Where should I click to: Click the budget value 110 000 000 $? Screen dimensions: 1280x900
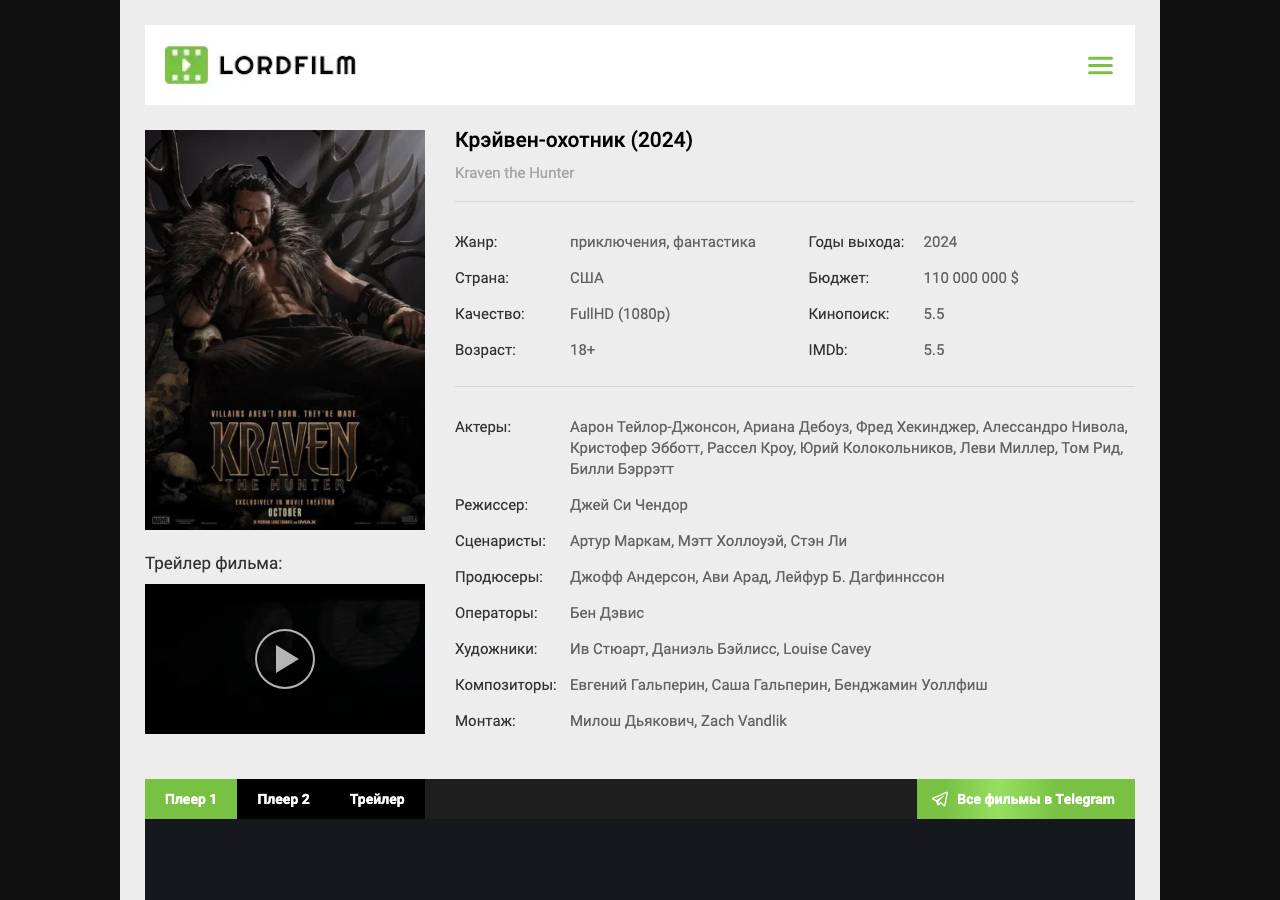[971, 278]
